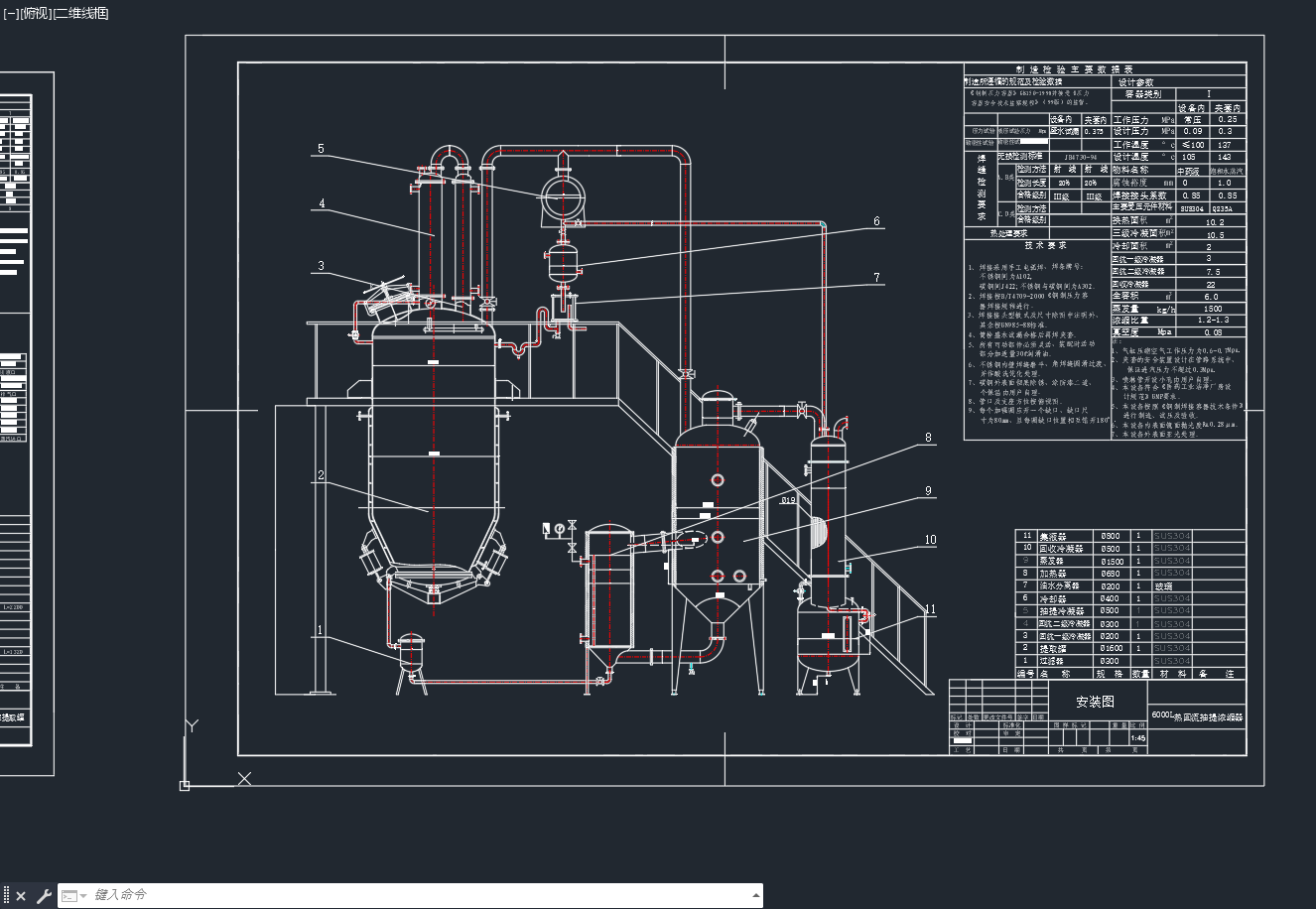Open the 俯视 view controls menu
Screen dimensions: 1316x909
[x=36, y=13]
